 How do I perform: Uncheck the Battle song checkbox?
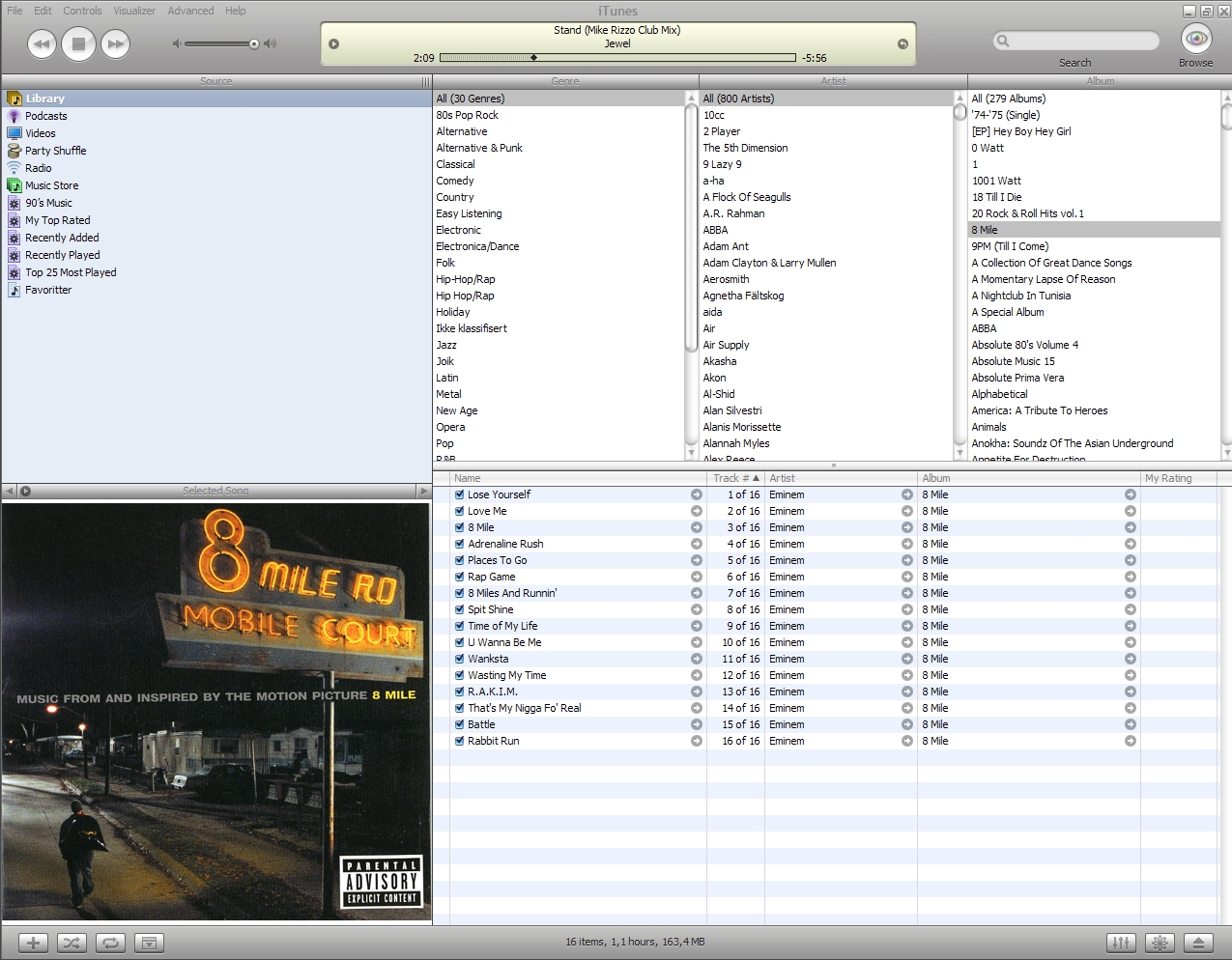[460, 724]
